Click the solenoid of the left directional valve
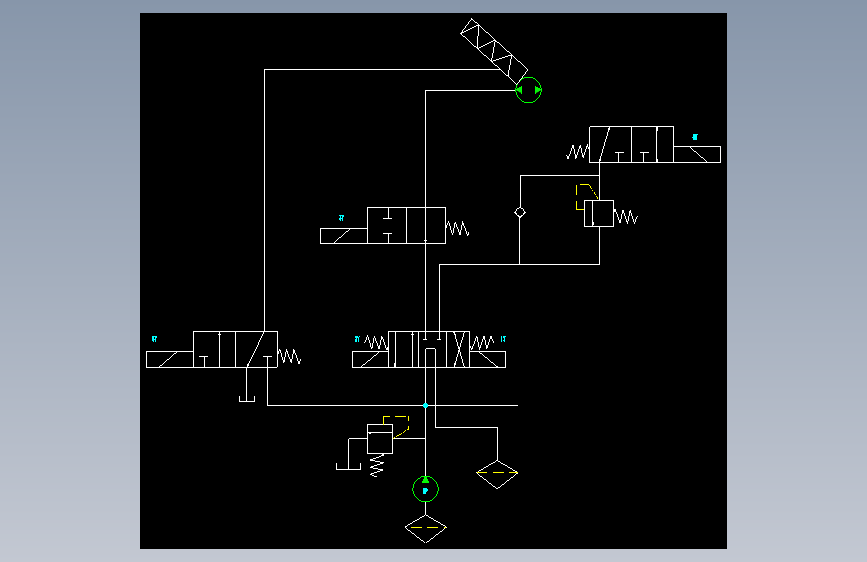867x562 pixels. click(x=169, y=360)
